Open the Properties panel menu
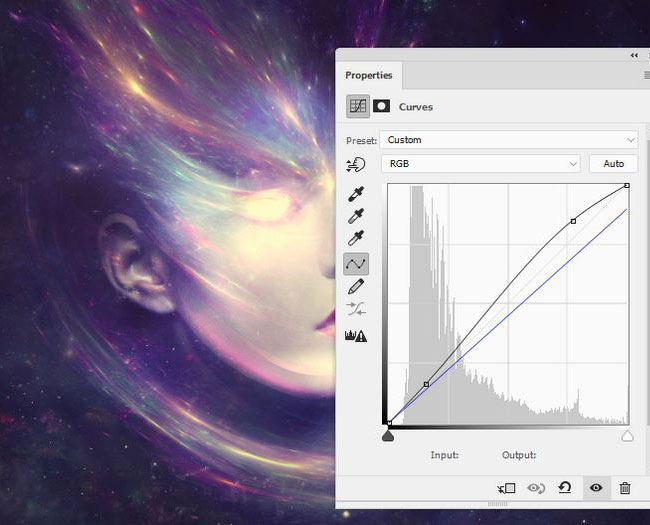This screenshot has width=650, height=525. (647, 75)
